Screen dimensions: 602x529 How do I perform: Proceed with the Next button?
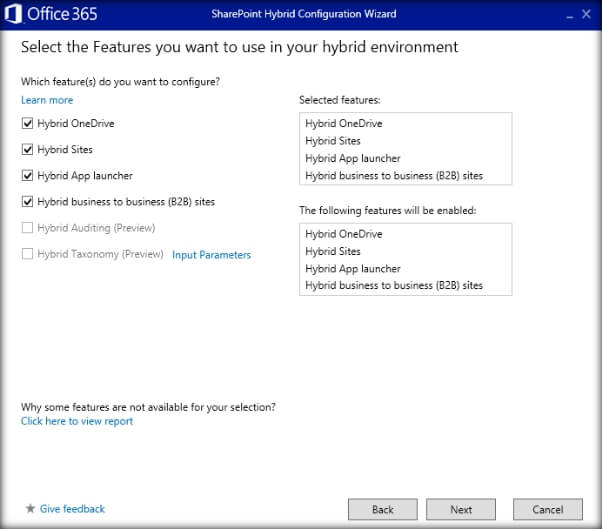461,509
